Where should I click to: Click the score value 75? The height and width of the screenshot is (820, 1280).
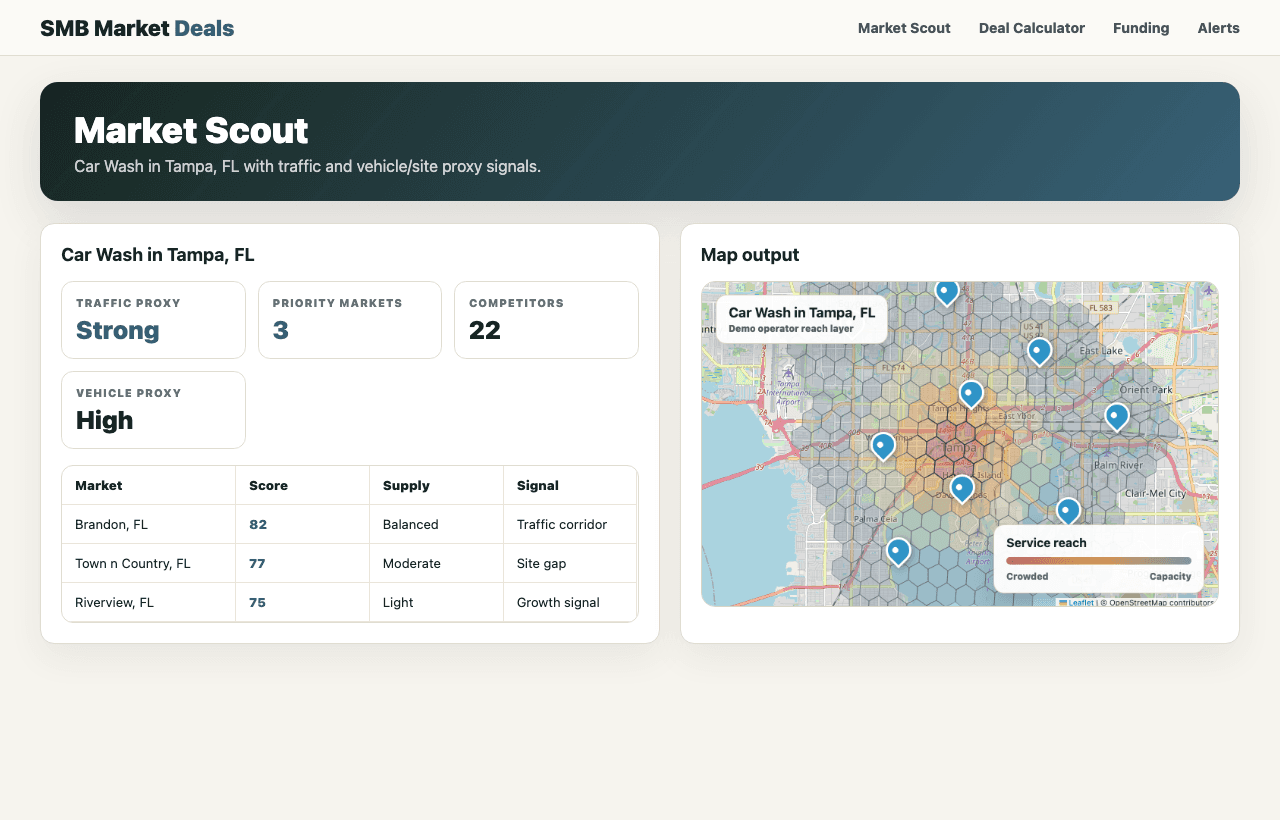click(257, 602)
